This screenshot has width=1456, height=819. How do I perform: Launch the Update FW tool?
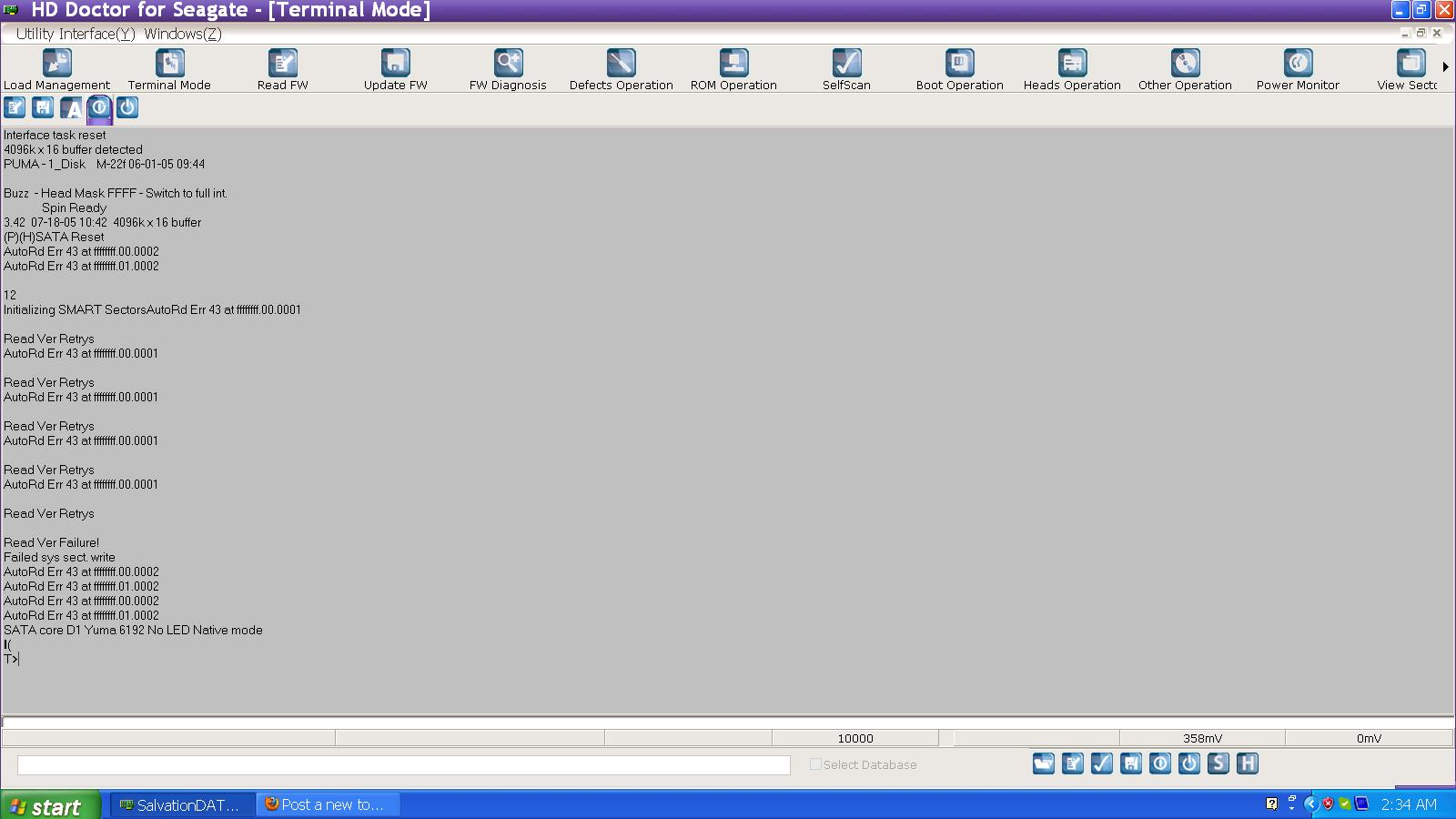395,70
